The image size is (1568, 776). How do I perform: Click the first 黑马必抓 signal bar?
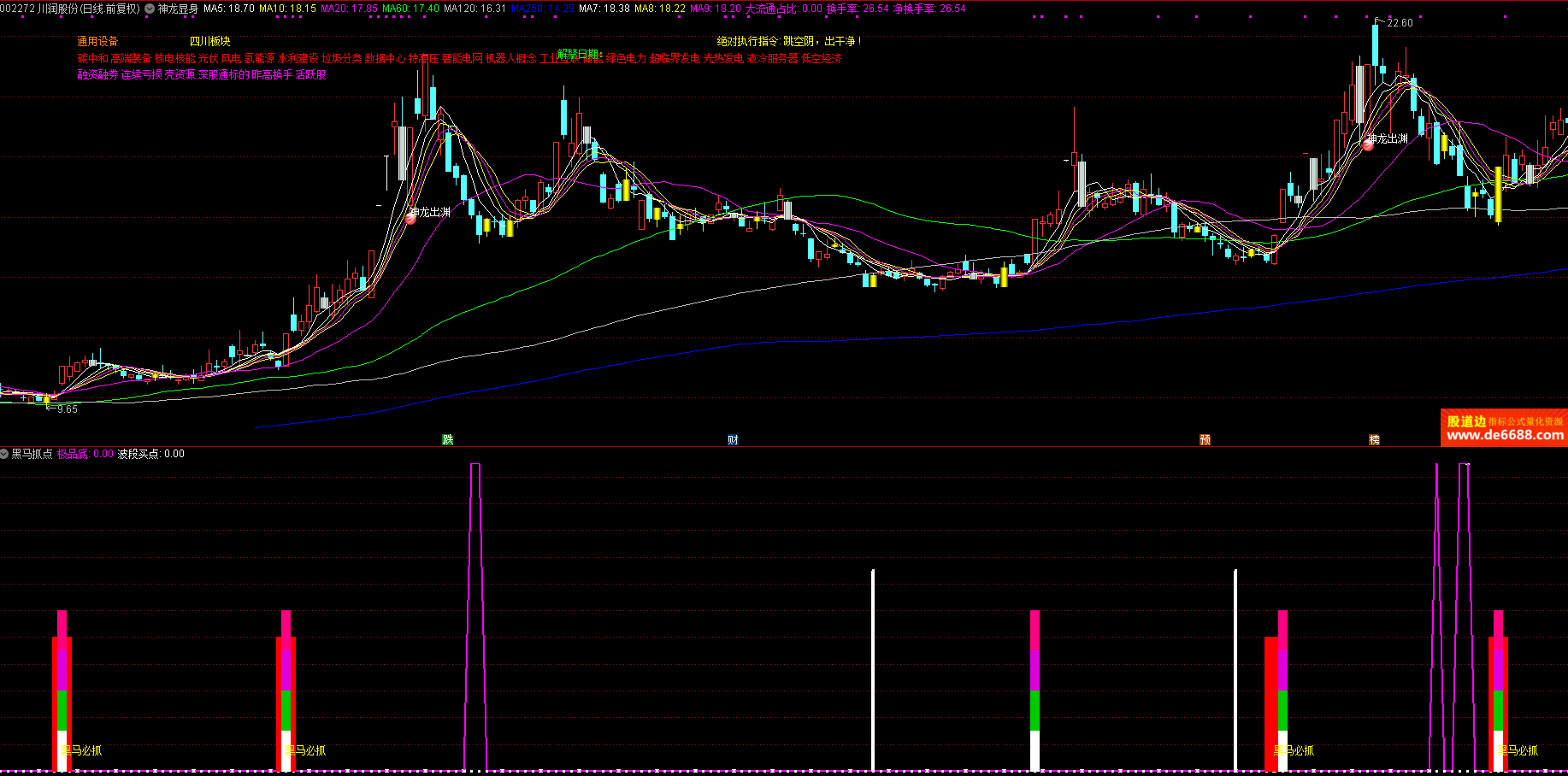[62, 692]
